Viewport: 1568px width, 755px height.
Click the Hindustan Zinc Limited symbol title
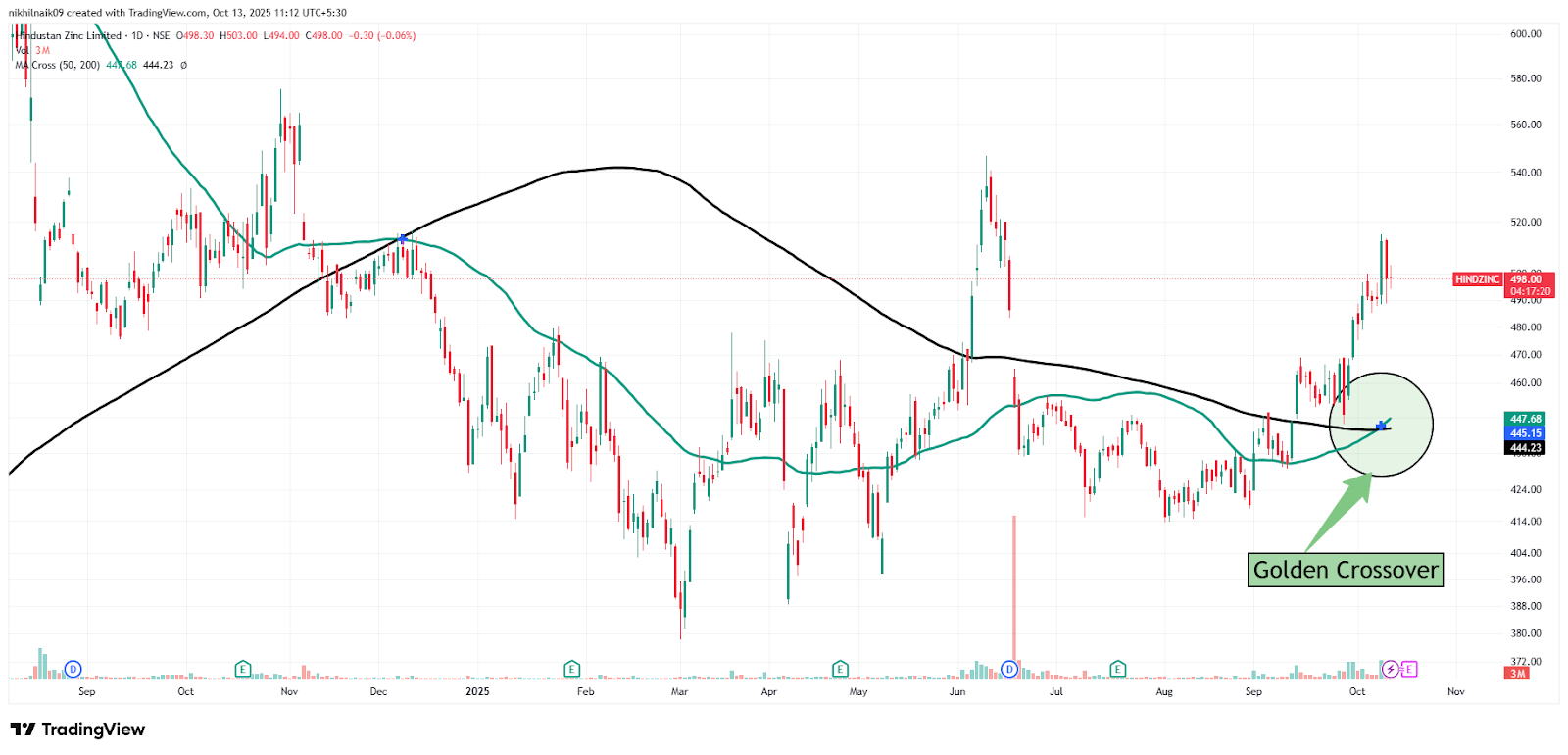pyautogui.click(x=71, y=36)
